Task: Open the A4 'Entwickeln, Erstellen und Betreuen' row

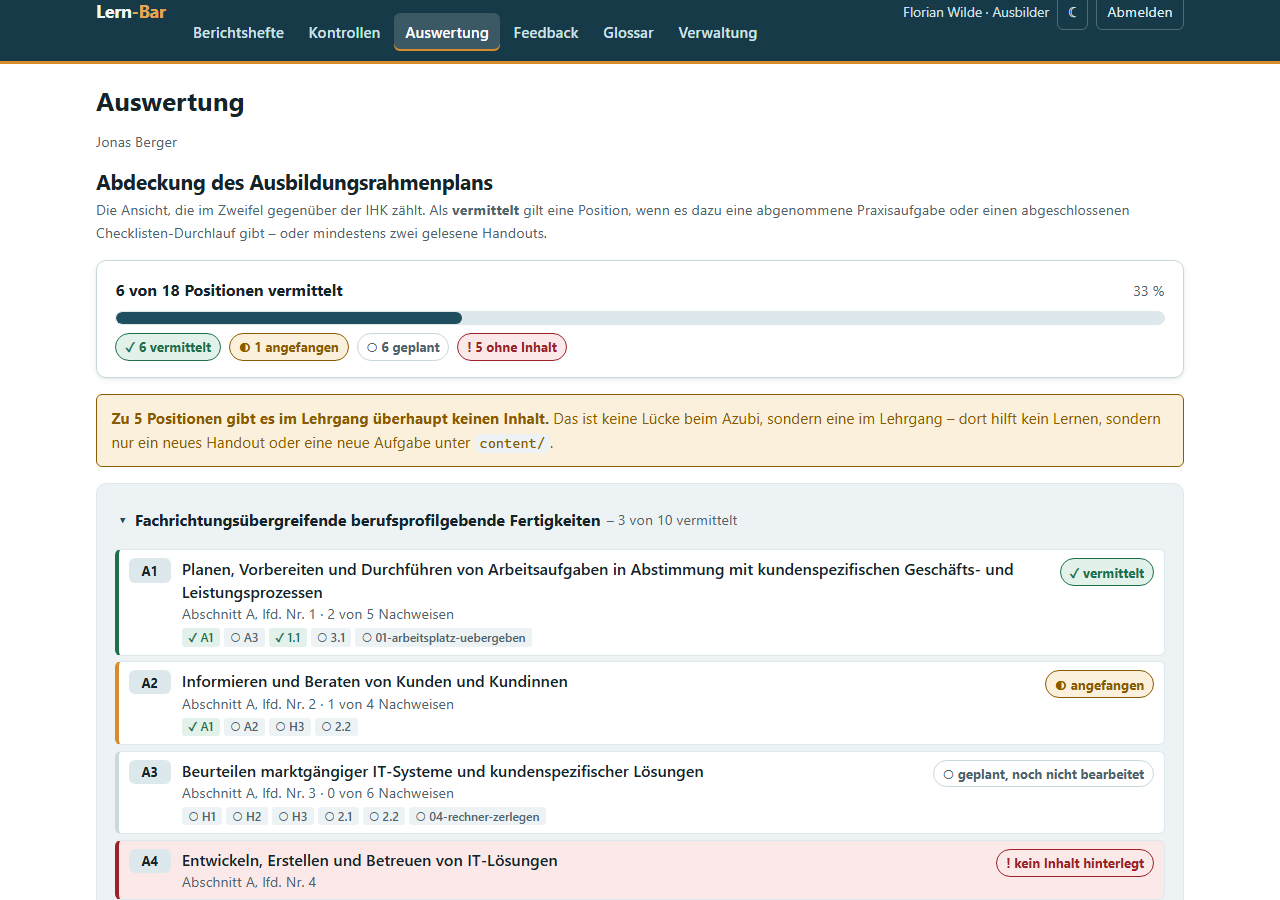Action: click(640, 870)
